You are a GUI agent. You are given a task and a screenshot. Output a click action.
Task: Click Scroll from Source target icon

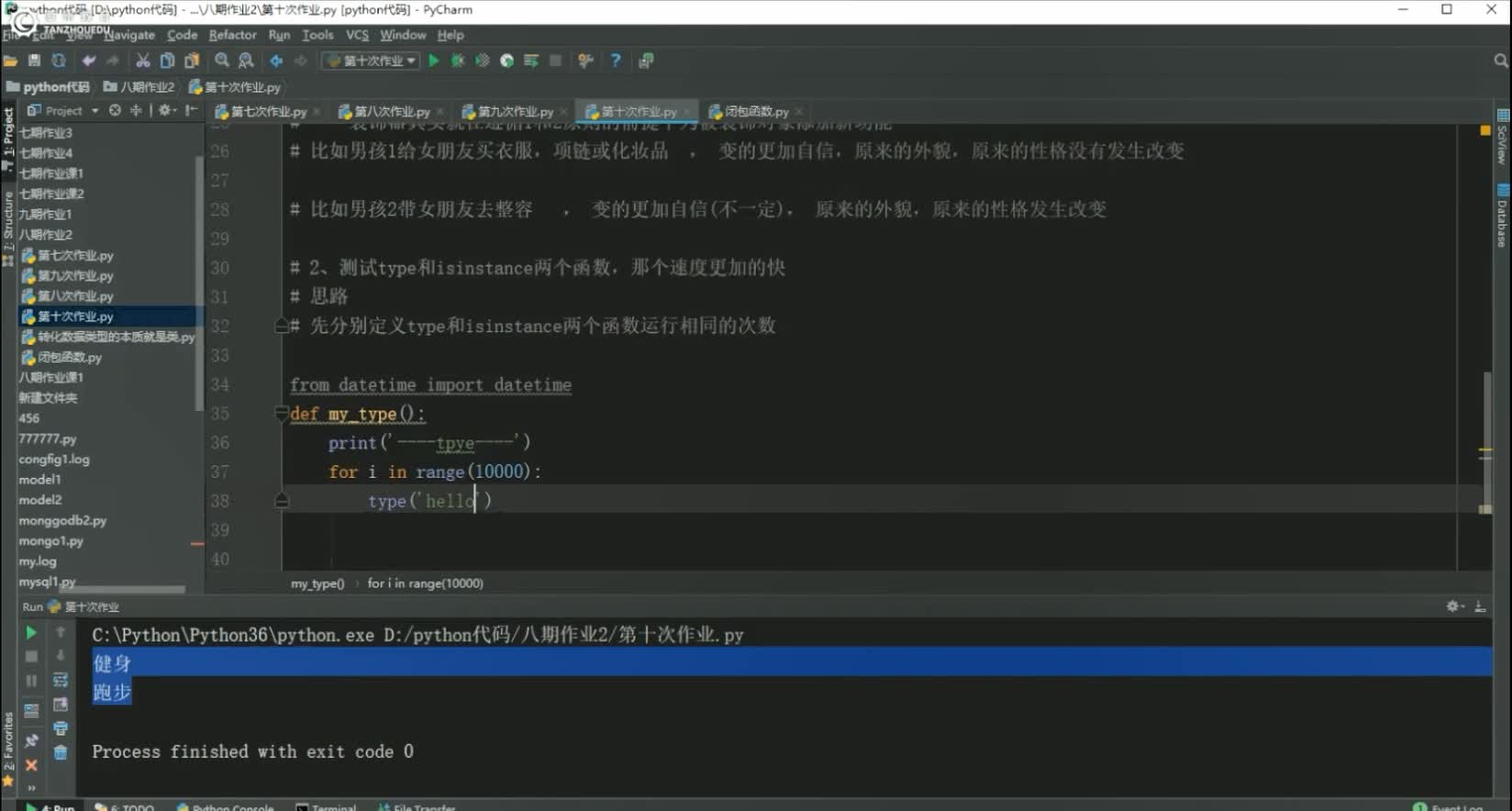tap(115, 110)
